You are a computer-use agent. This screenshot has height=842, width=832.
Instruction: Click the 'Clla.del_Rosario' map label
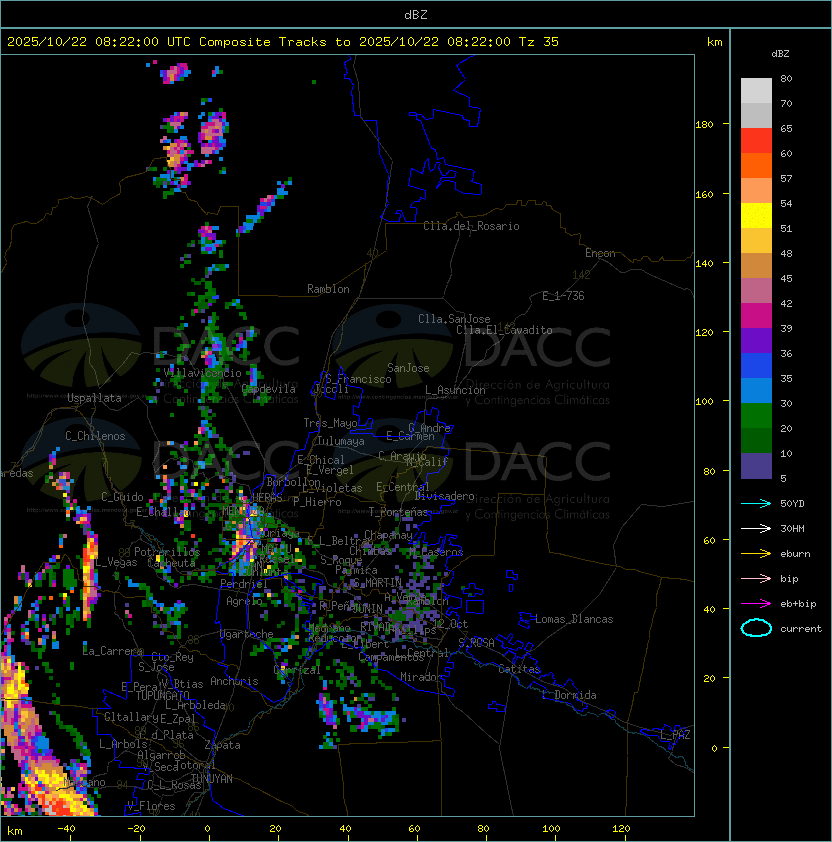pos(471,226)
